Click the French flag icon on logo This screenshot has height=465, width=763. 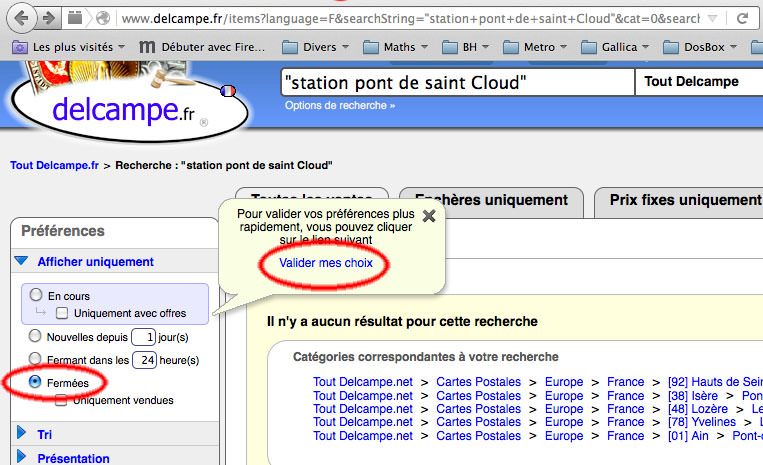pyautogui.click(x=228, y=90)
